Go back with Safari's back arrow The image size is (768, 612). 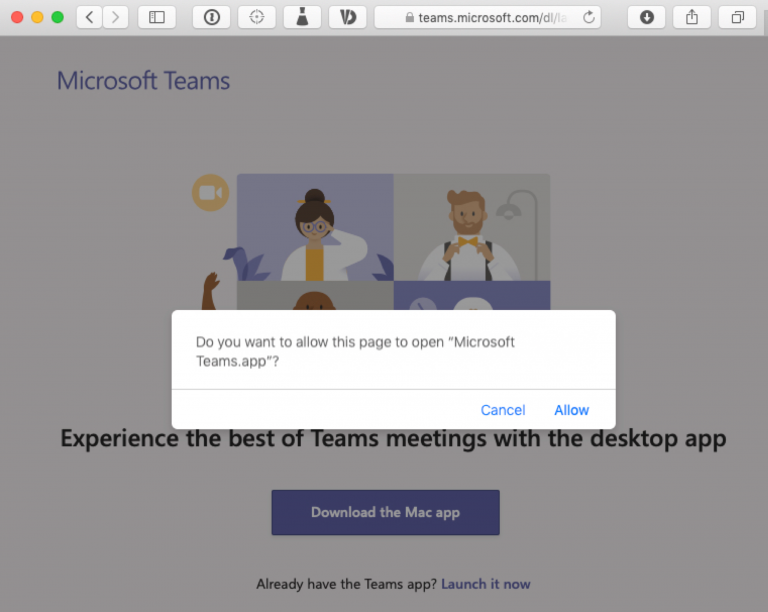[90, 18]
